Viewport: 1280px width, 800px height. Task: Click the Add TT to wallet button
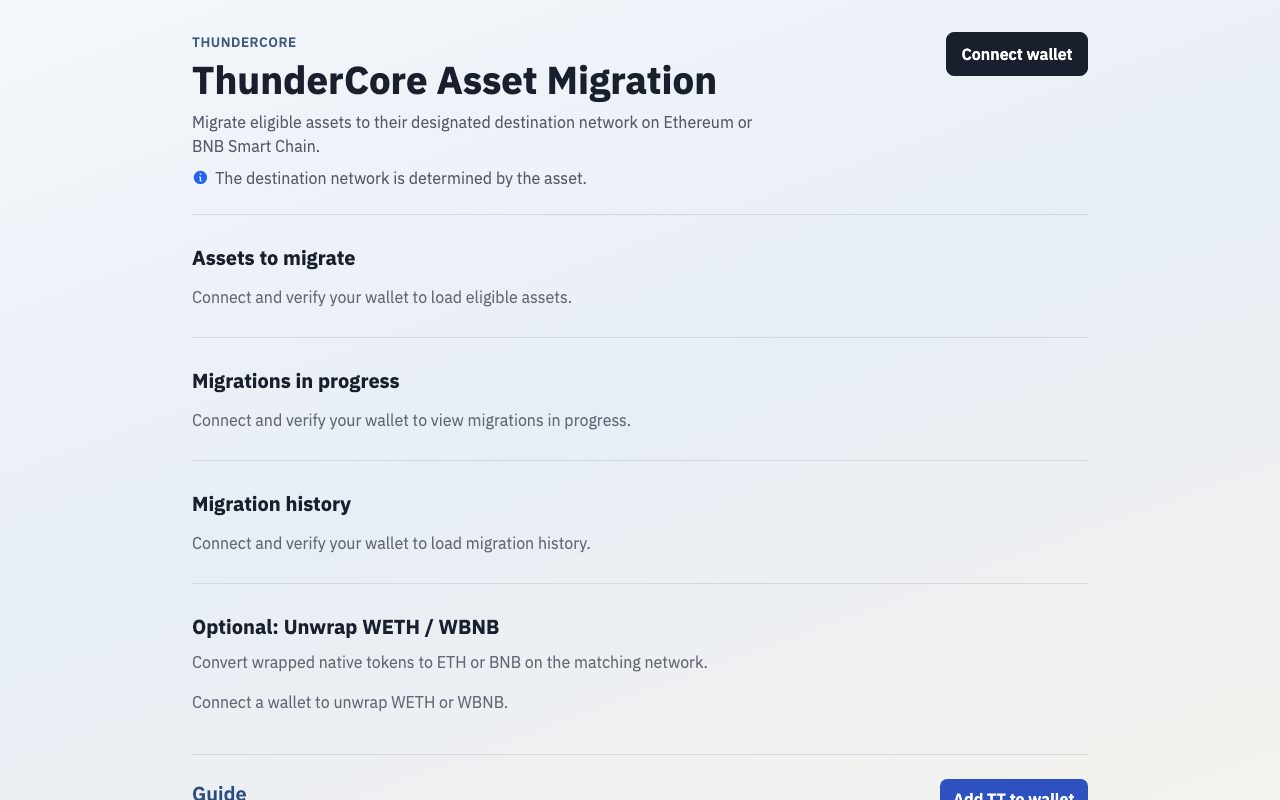[x=1013, y=790]
